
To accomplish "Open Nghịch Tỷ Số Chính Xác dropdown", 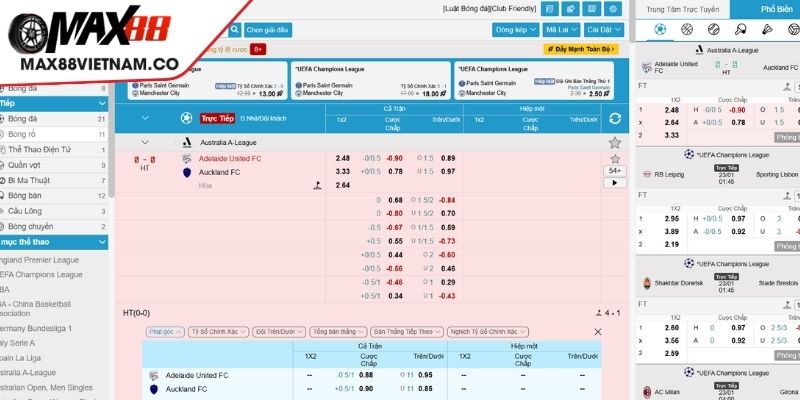I will click(x=488, y=332).
